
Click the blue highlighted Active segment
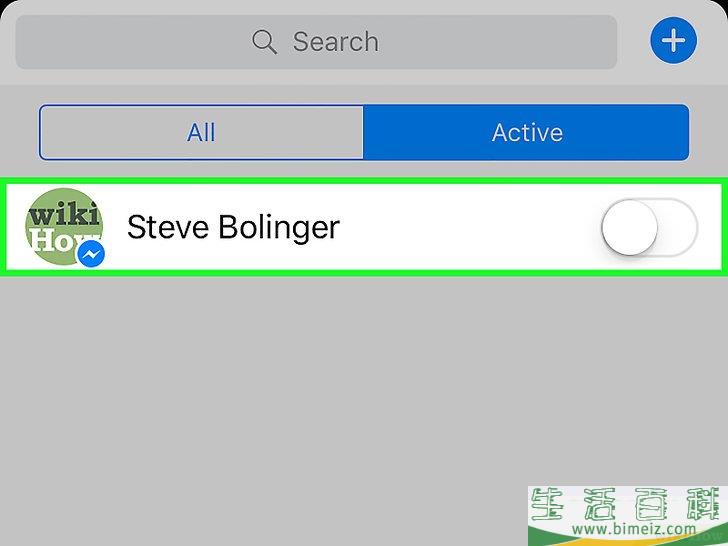(x=526, y=132)
